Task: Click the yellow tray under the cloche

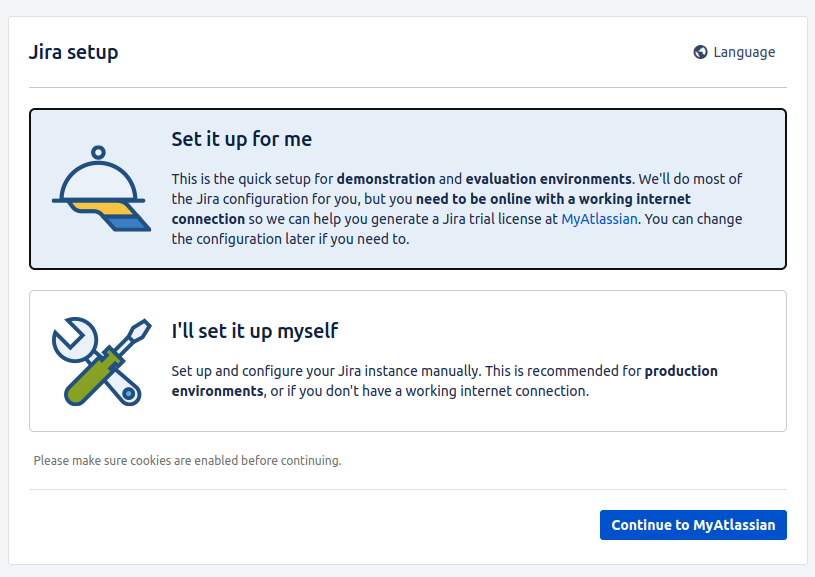Action: 101,208
